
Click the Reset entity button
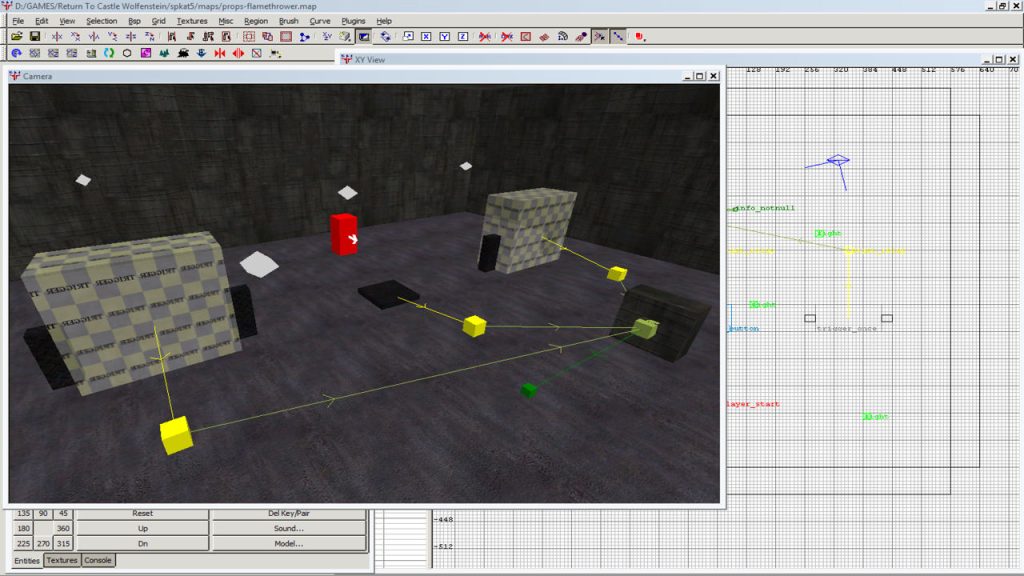tap(144, 514)
